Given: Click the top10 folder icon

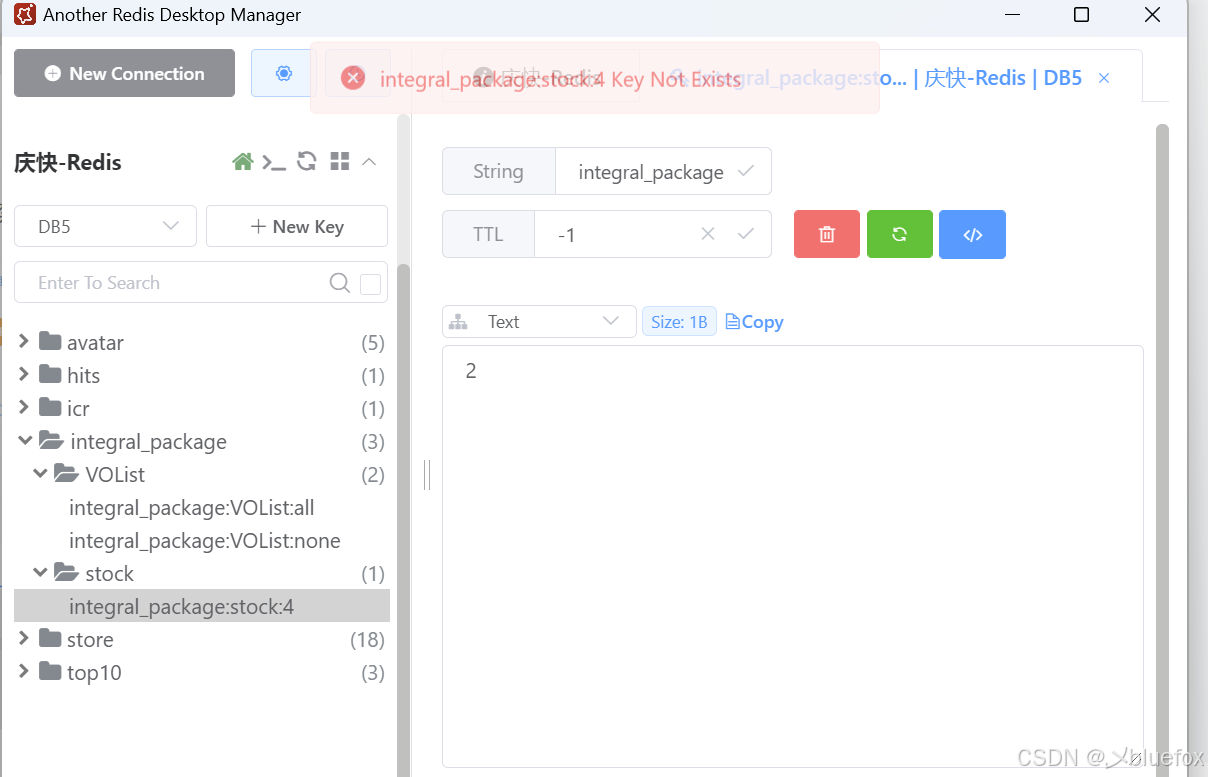Looking at the screenshot, I should click(51, 672).
